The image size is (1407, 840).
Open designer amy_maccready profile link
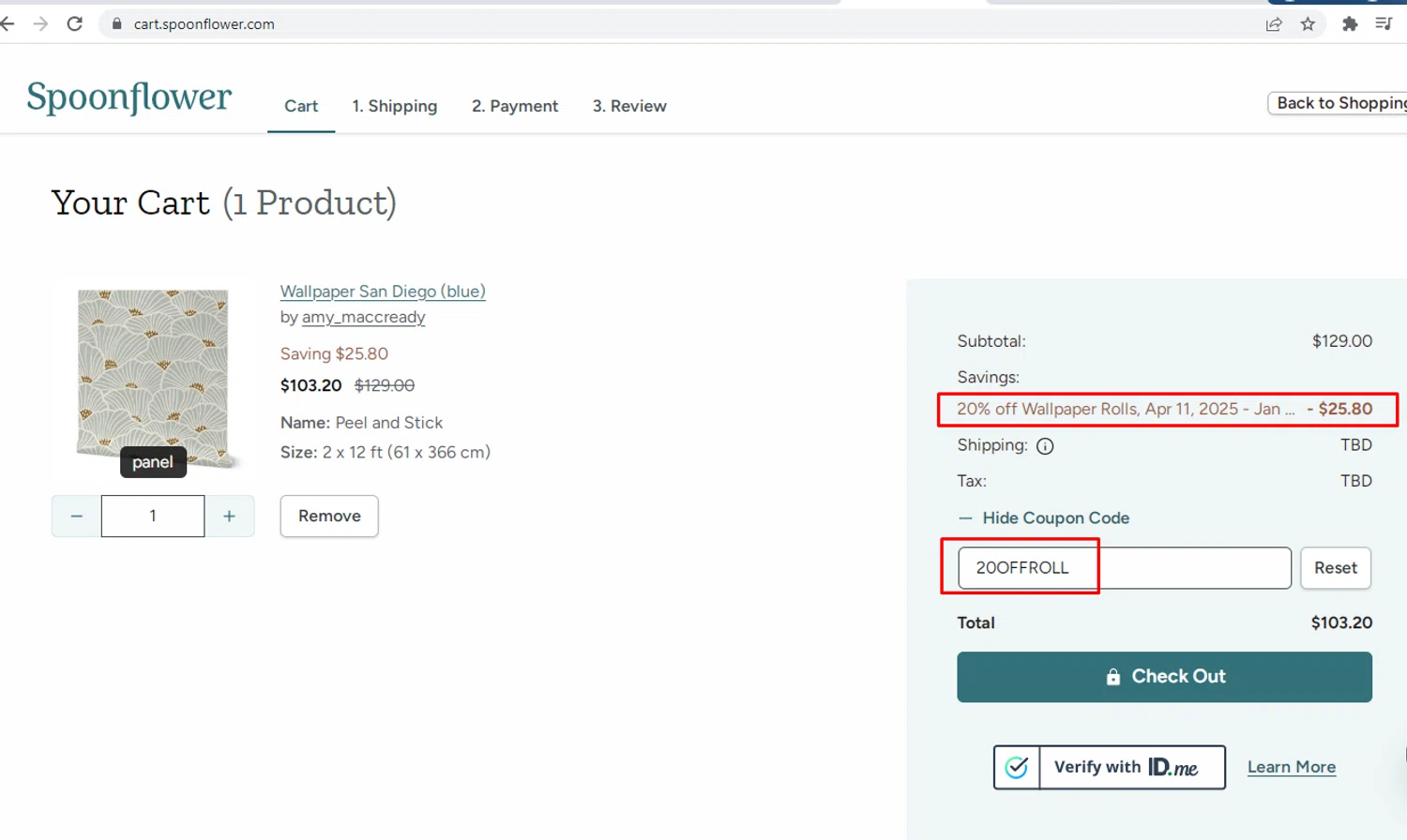click(363, 318)
